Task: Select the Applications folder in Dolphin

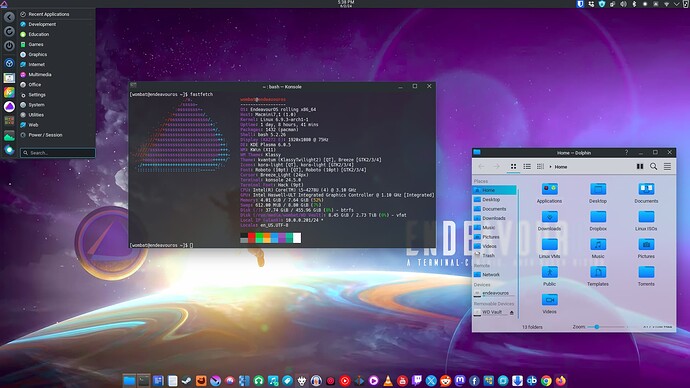Action: pos(549,193)
